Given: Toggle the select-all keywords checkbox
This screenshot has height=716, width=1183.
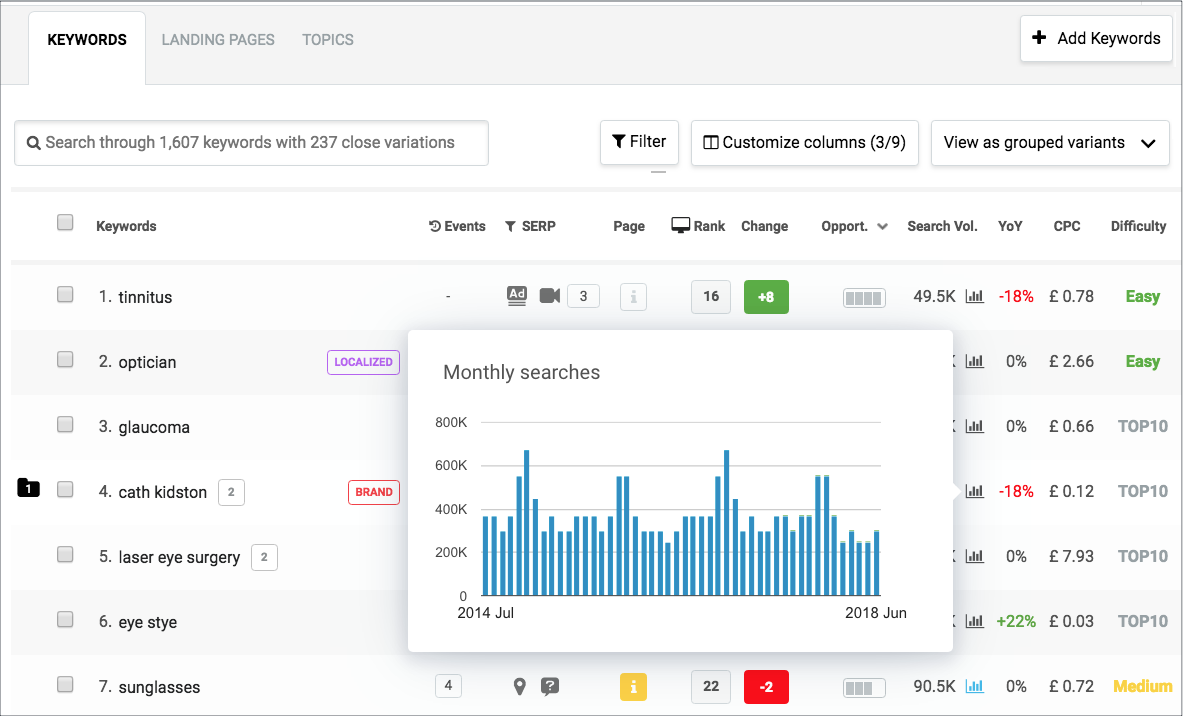Looking at the screenshot, I should tap(65, 223).
